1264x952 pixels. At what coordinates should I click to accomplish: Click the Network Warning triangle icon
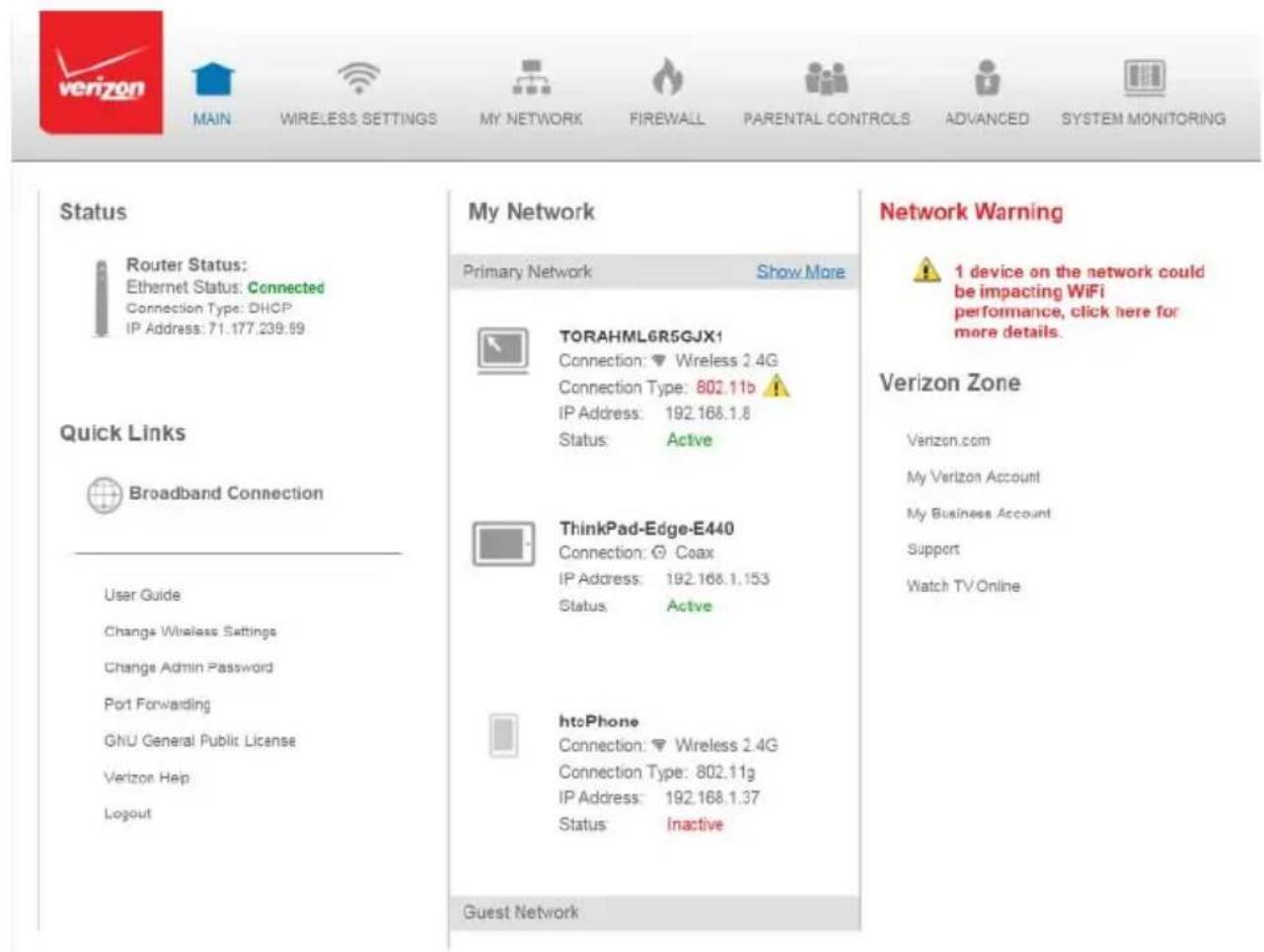tap(927, 269)
